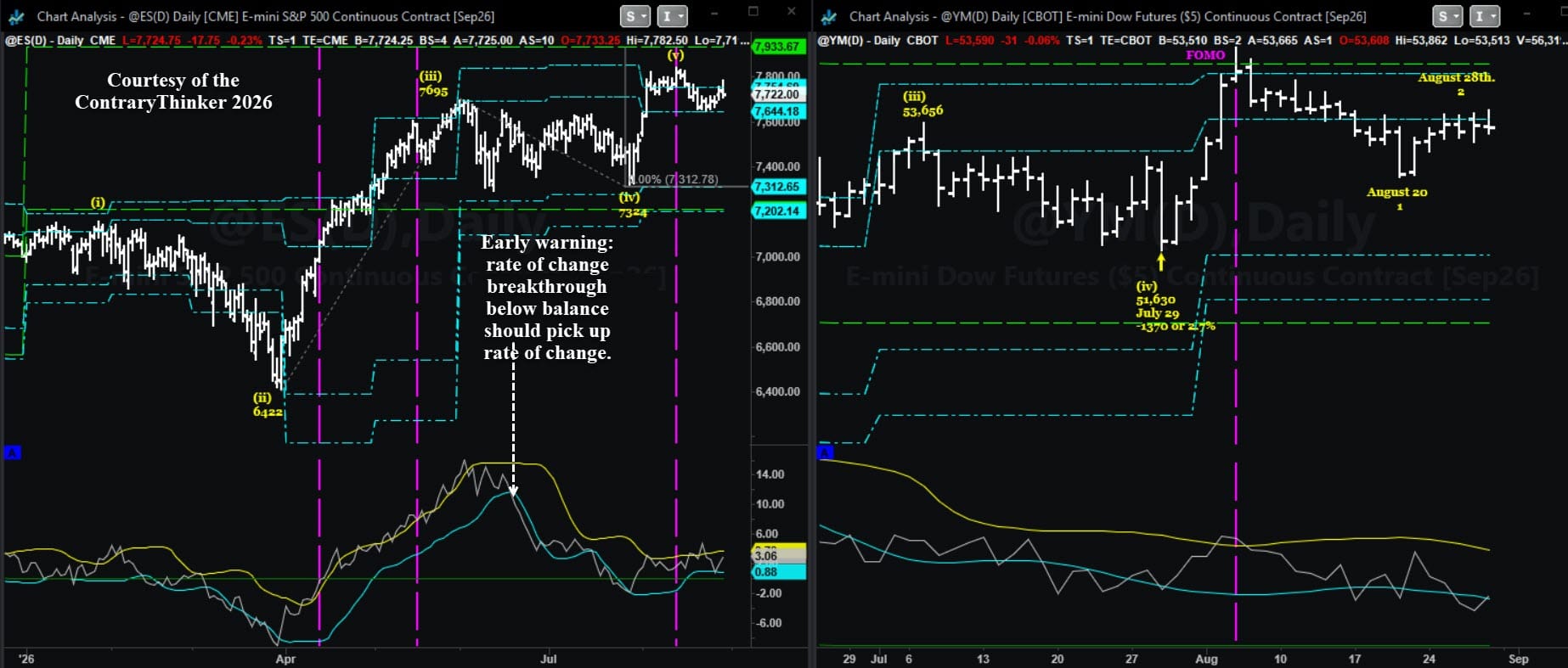Open the S symbol-link dropdown on YM chart

point(1447,16)
